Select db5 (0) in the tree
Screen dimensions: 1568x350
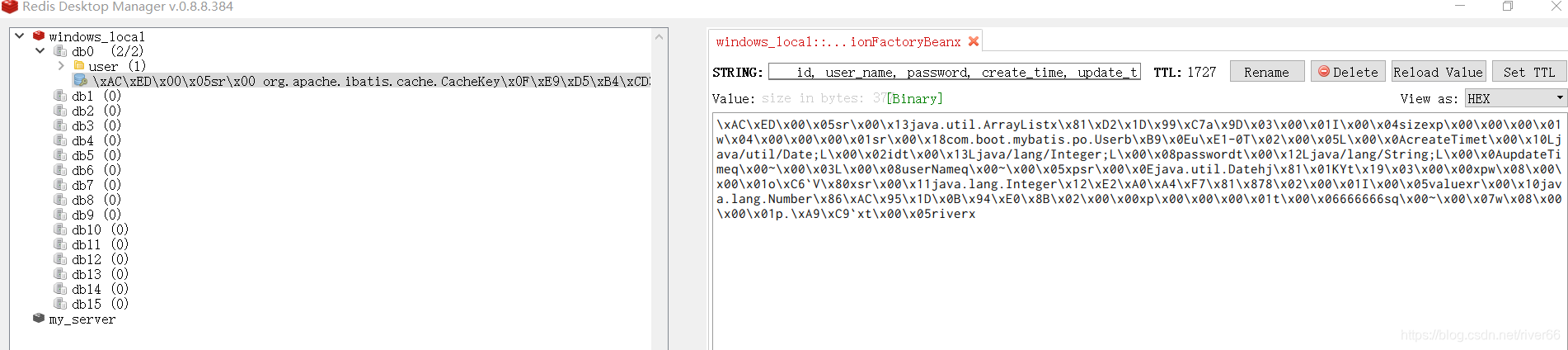click(x=96, y=156)
